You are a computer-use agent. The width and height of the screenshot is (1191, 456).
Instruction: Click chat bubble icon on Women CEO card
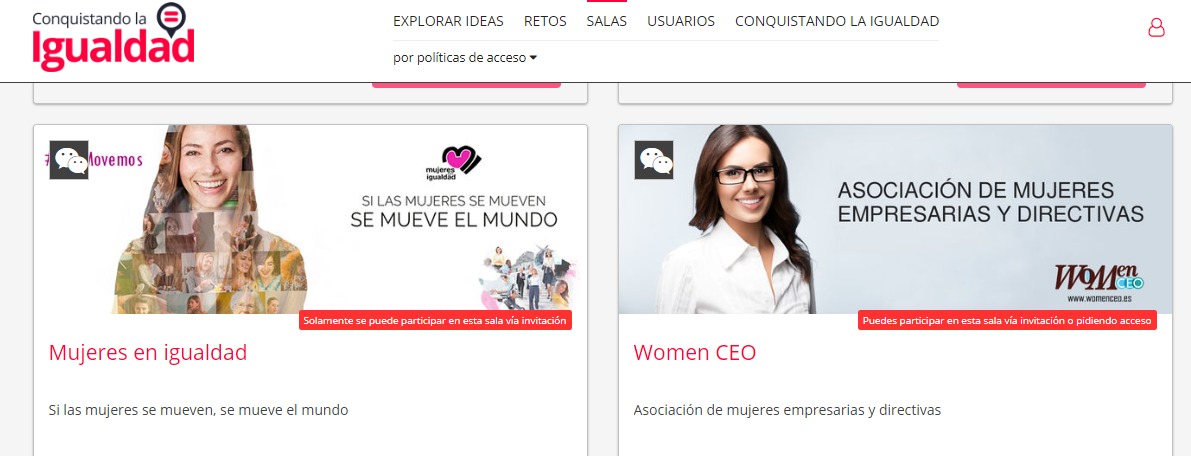(x=654, y=160)
